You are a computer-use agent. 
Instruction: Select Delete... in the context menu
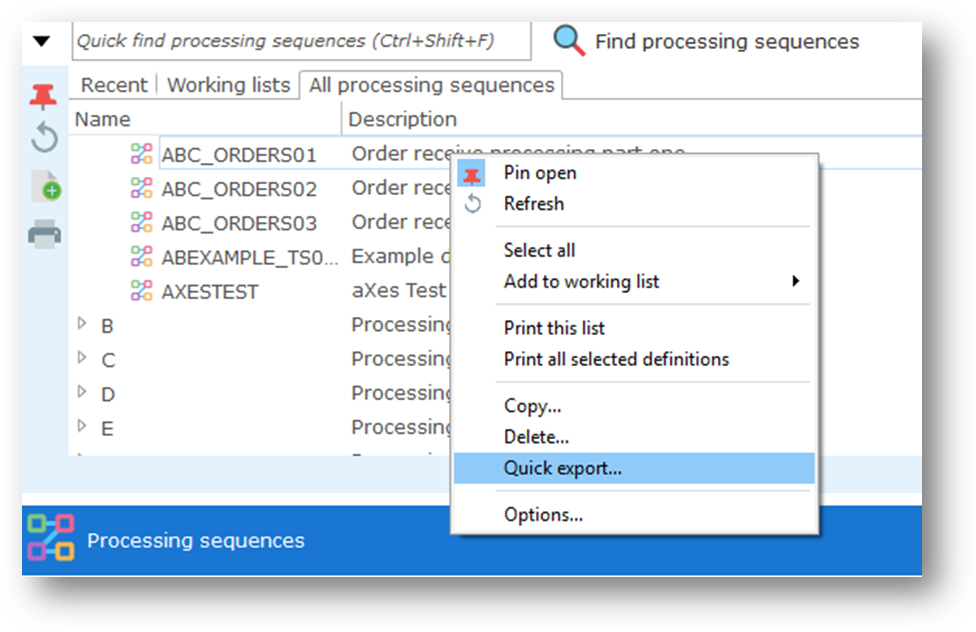(x=536, y=437)
